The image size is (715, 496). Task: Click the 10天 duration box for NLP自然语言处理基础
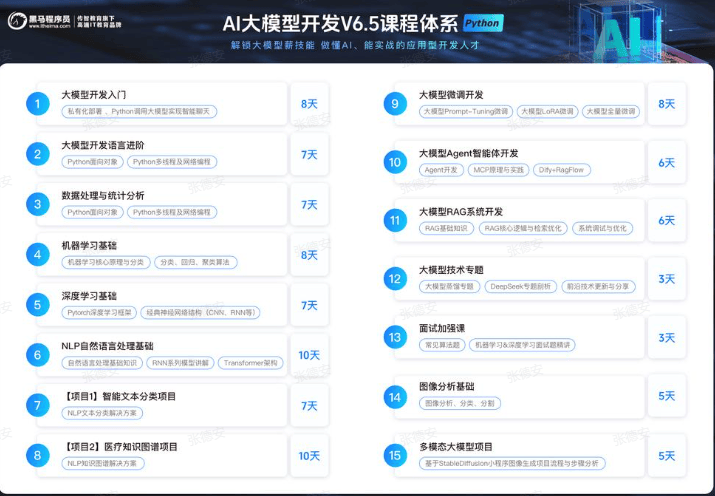(309, 355)
